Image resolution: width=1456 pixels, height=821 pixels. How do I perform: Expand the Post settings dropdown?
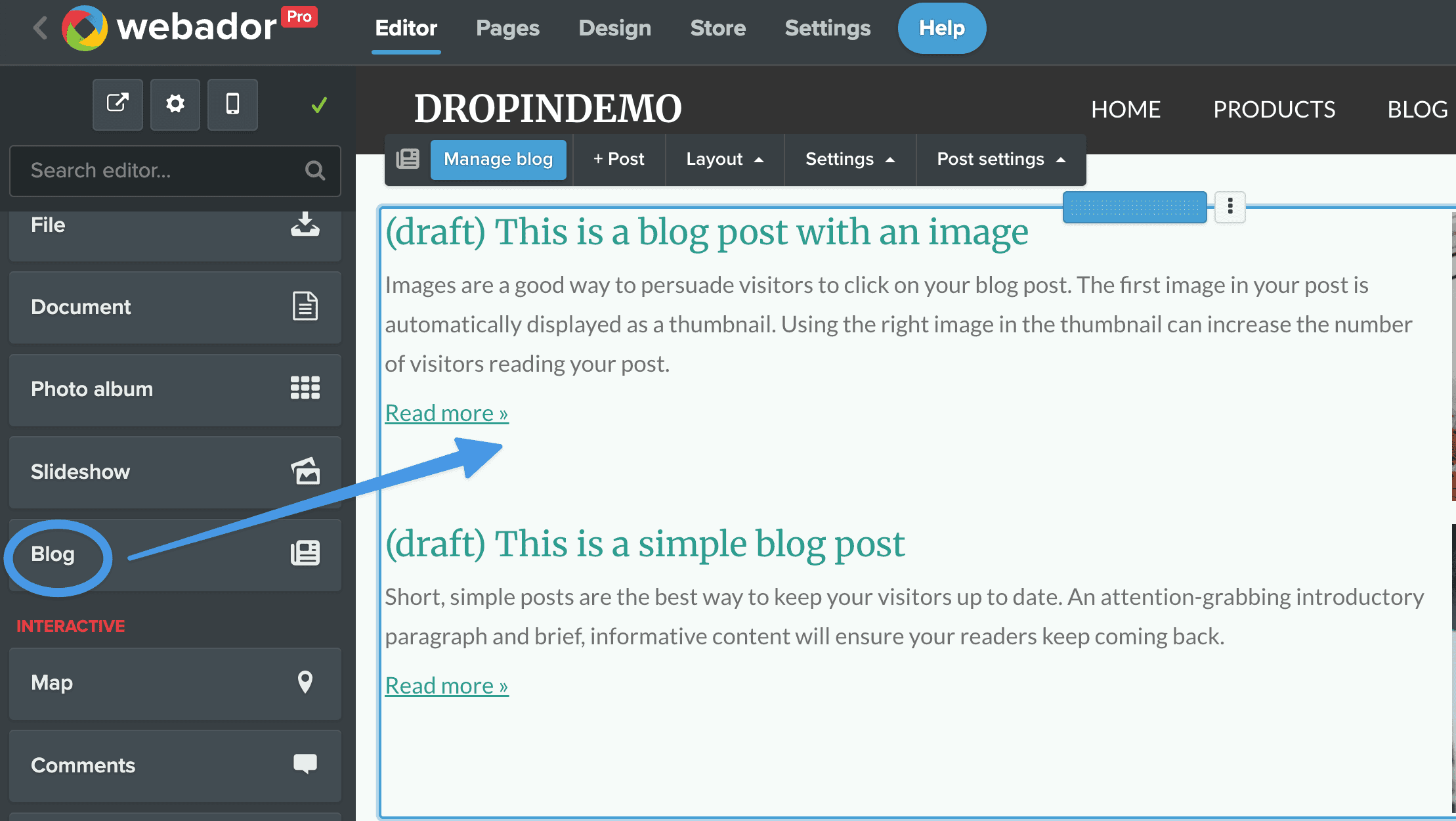point(1001,160)
